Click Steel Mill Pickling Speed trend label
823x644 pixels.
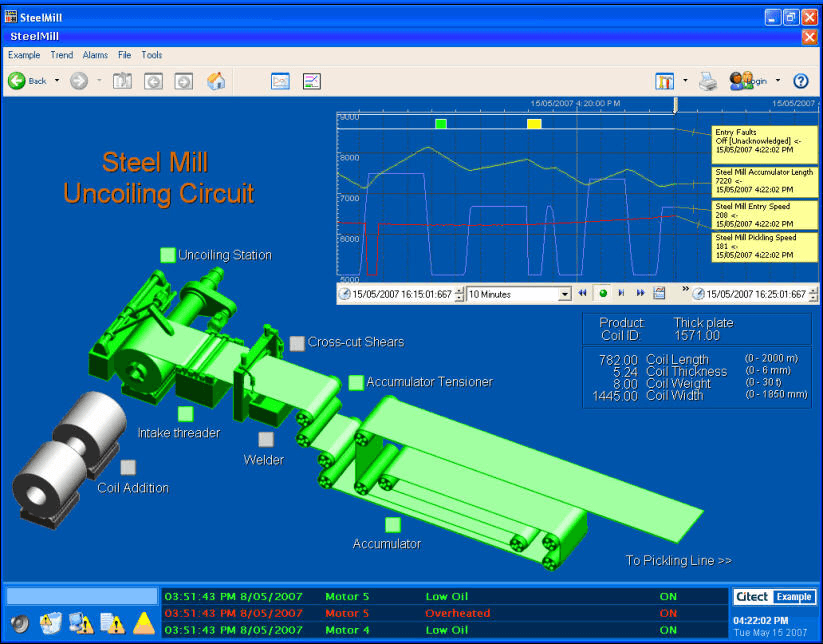[x=764, y=247]
